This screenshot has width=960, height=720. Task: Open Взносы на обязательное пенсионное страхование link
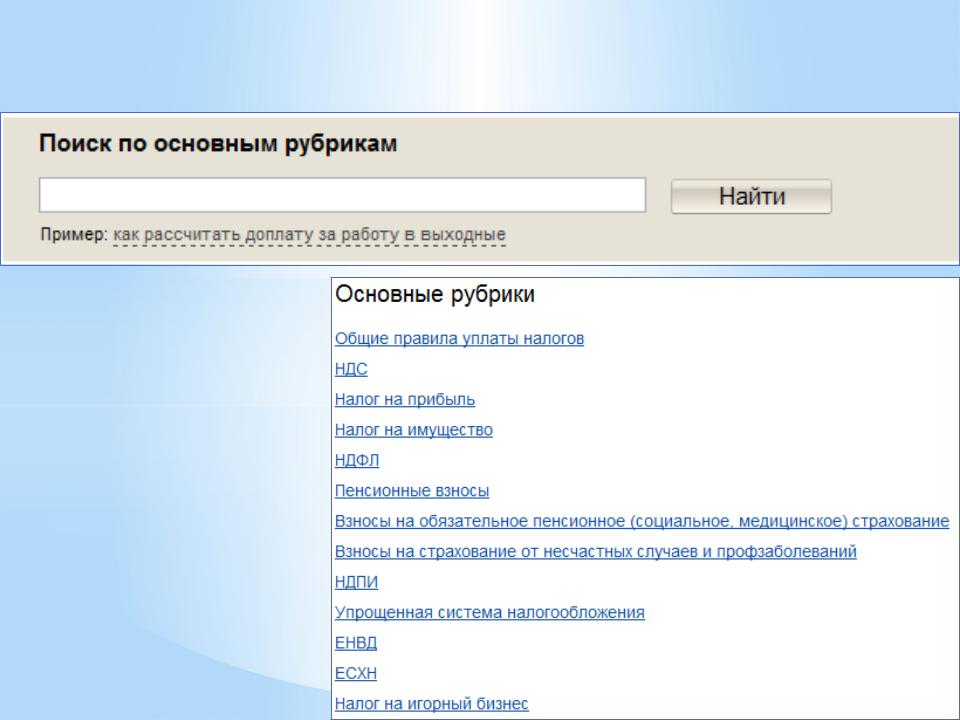[642, 521]
